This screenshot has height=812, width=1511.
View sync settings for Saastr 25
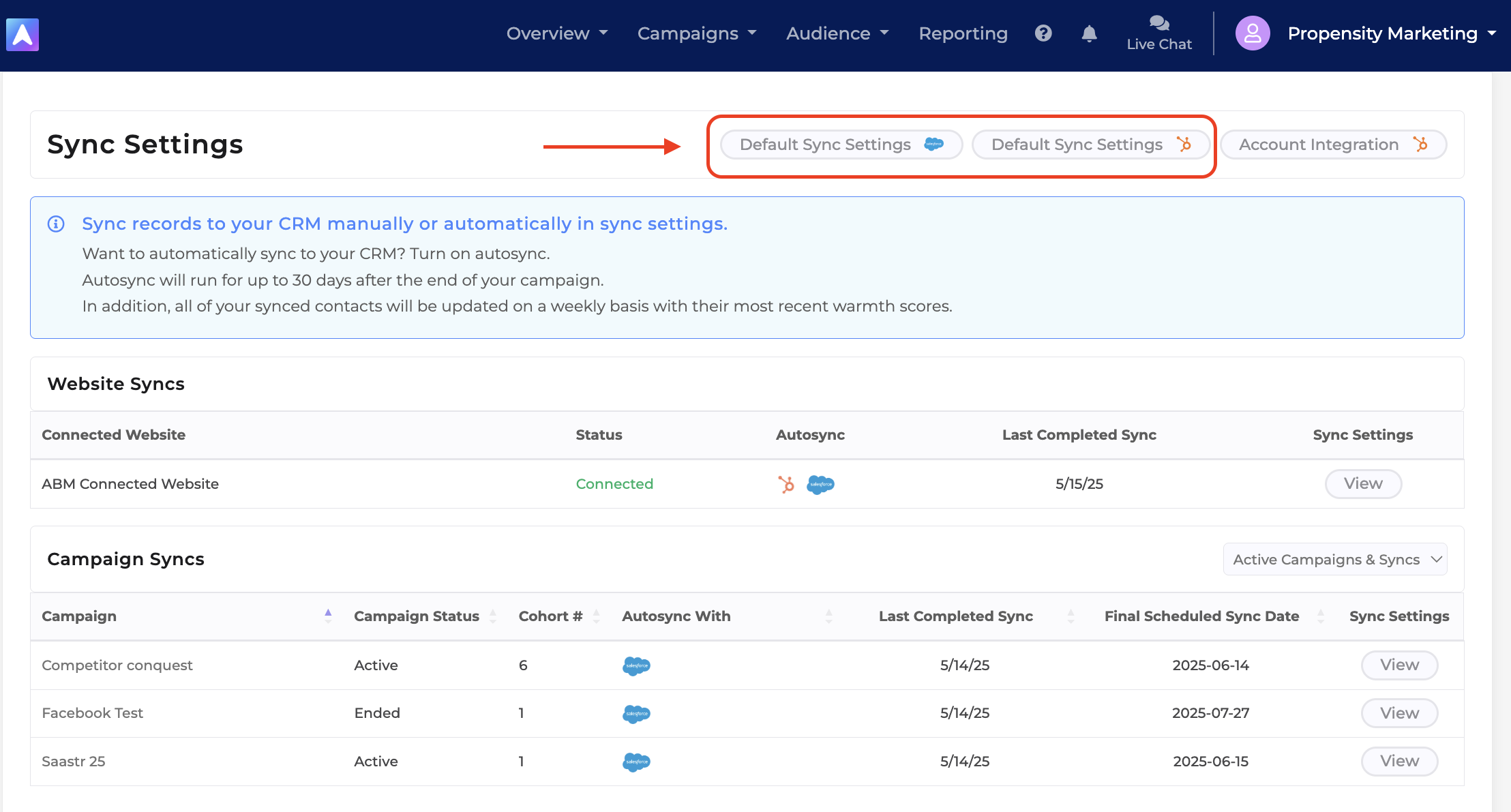[1399, 762]
